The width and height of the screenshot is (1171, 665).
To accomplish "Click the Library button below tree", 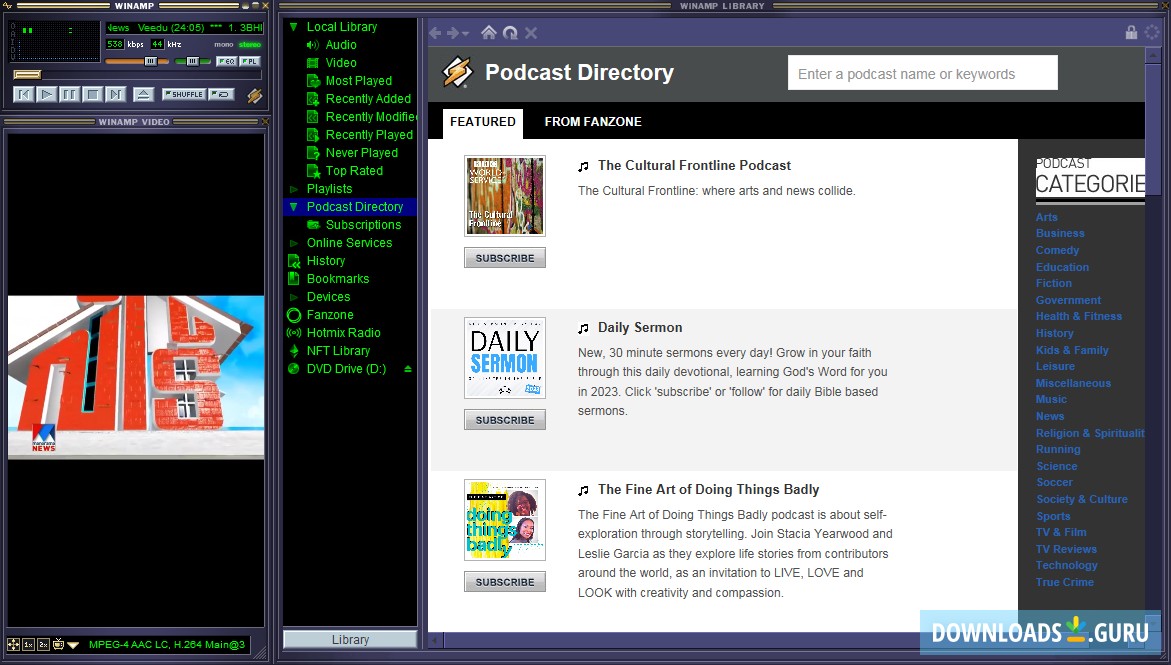I will pyautogui.click(x=350, y=640).
